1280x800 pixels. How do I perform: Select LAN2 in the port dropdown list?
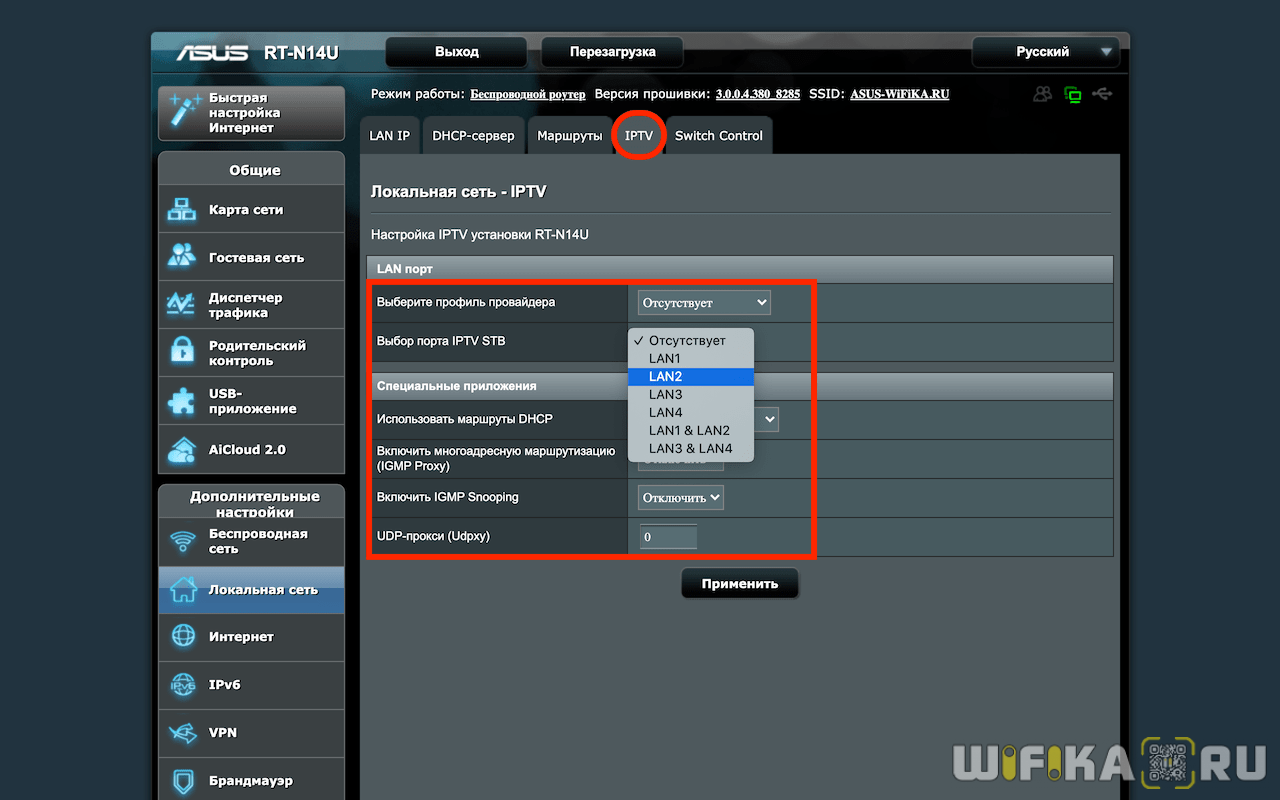[689, 377]
